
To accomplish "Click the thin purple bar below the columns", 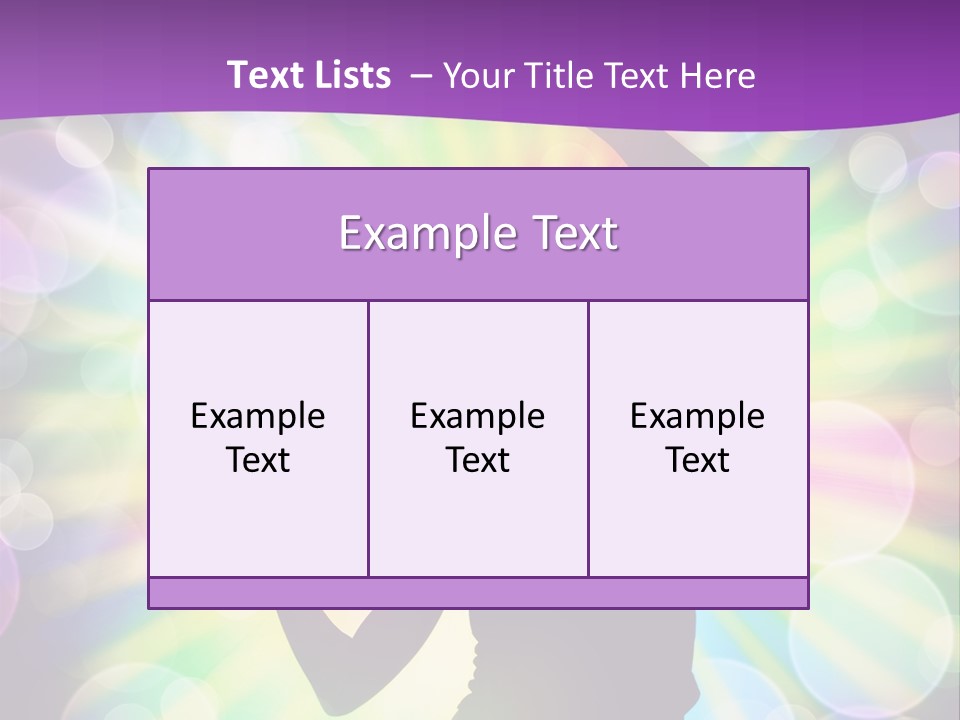I will pyautogui.click(x=478, y=593).
